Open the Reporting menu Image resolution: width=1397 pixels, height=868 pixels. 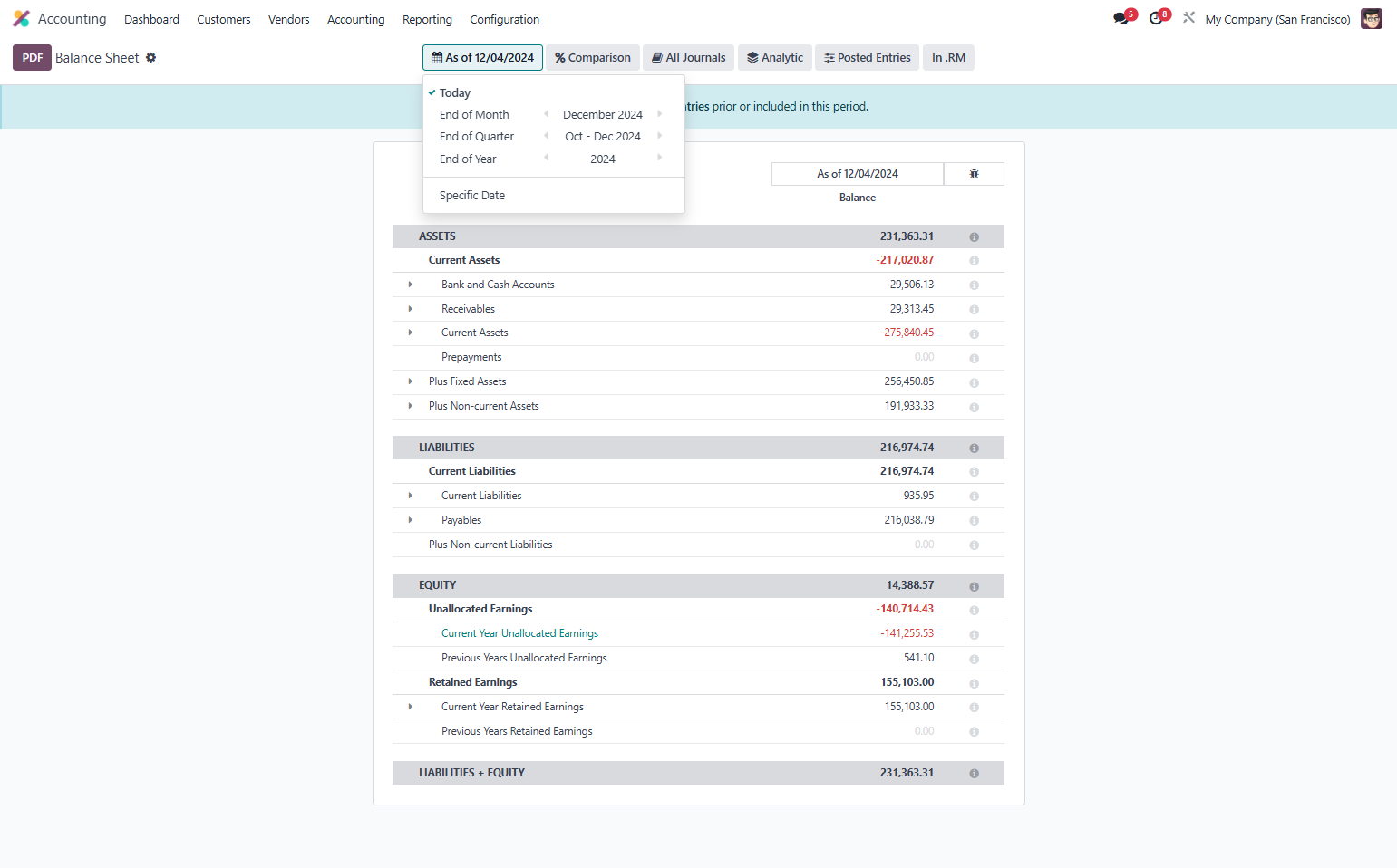(427, 19)
